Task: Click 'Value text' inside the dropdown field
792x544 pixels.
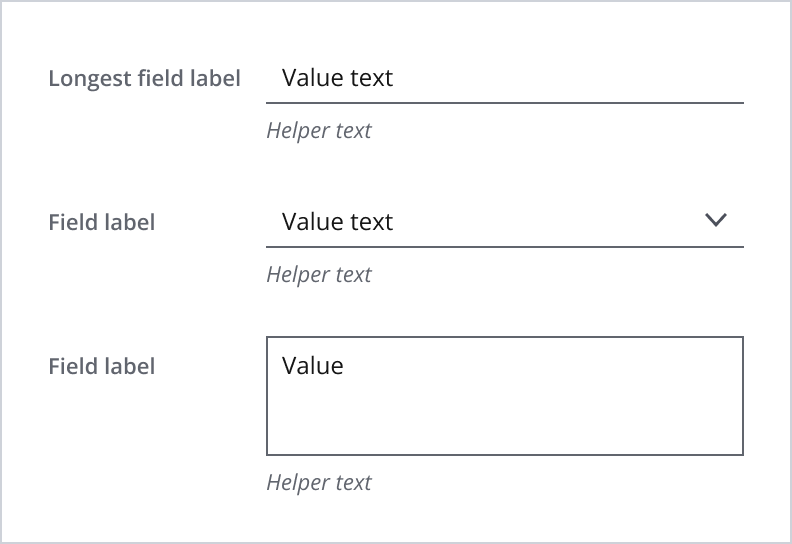Action: click(338, 222)
